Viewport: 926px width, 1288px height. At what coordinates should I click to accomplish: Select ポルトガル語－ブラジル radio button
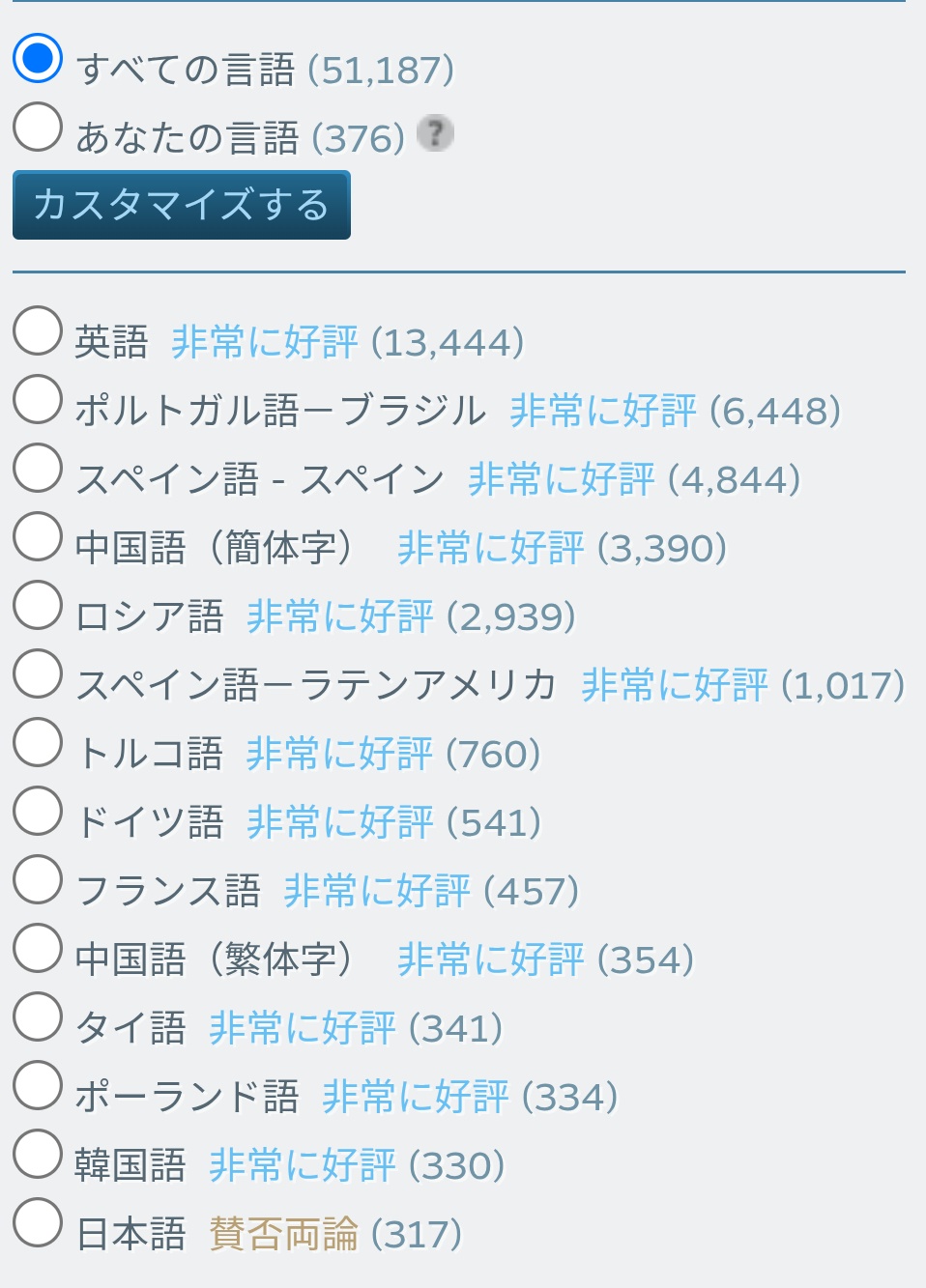point(38,399)
